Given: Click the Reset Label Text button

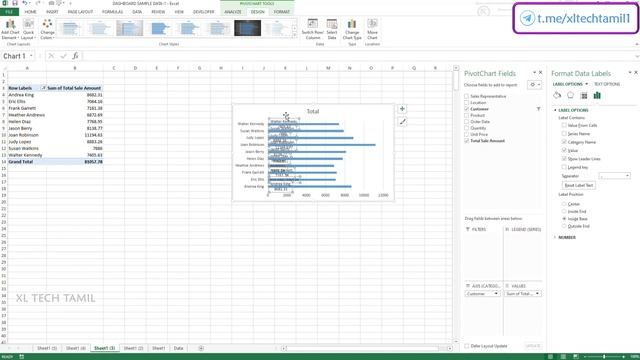Looking at the screenshot, I should (x=578, y=185).
